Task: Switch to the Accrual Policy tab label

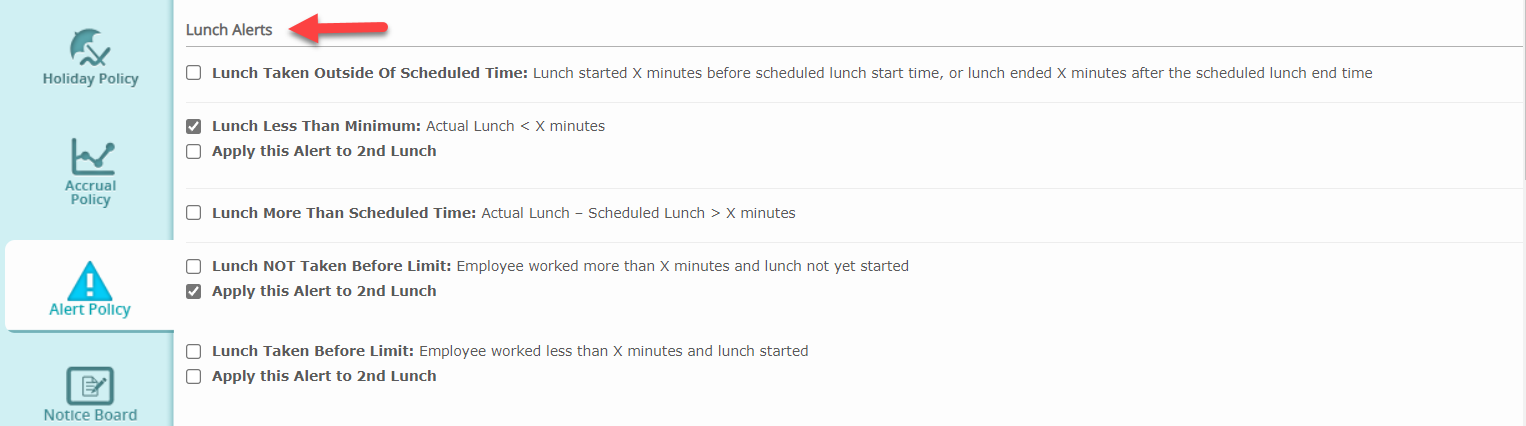Action: point(90,192)
